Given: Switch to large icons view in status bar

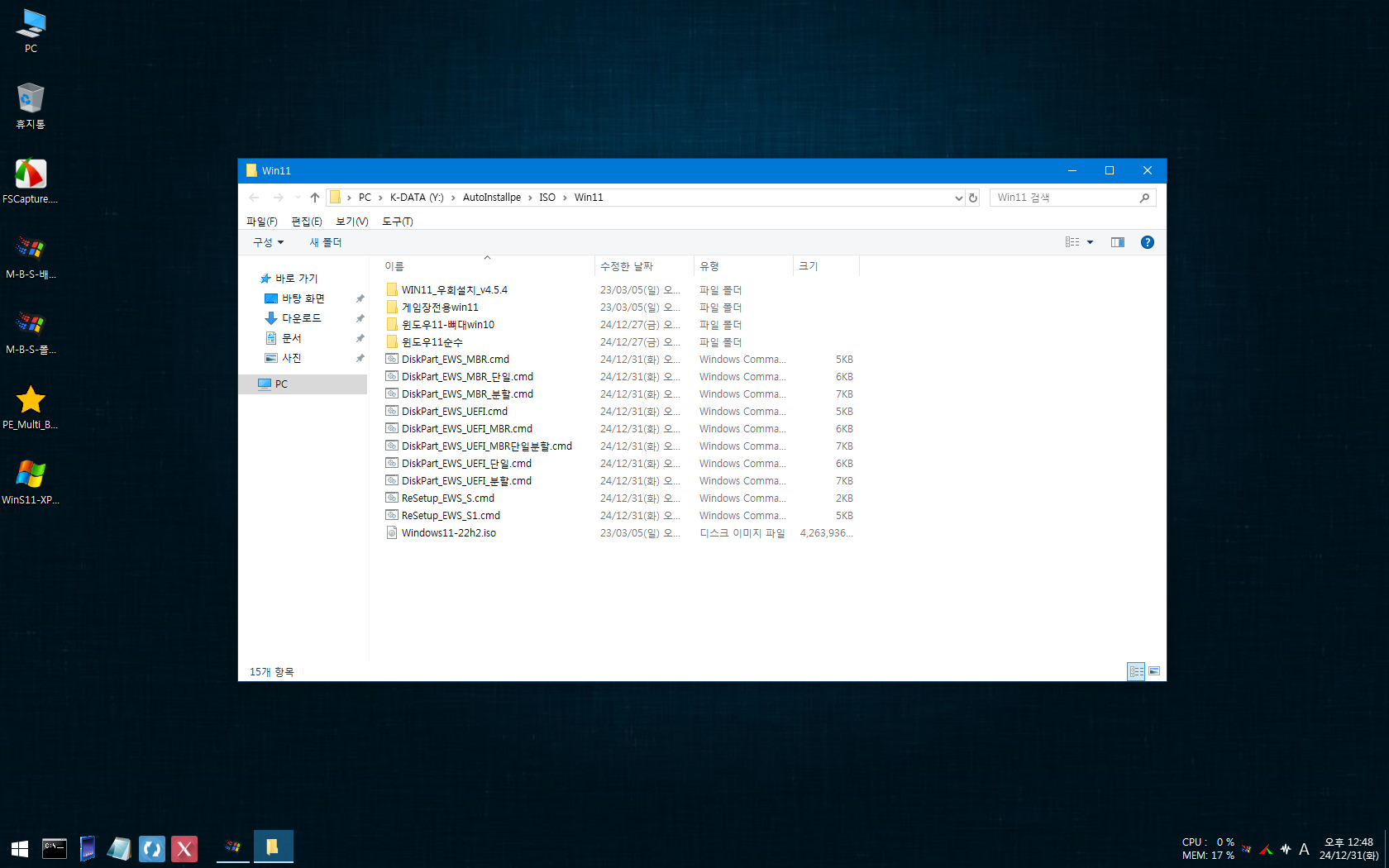Looking at the screenshot, I should point(1154,671).
